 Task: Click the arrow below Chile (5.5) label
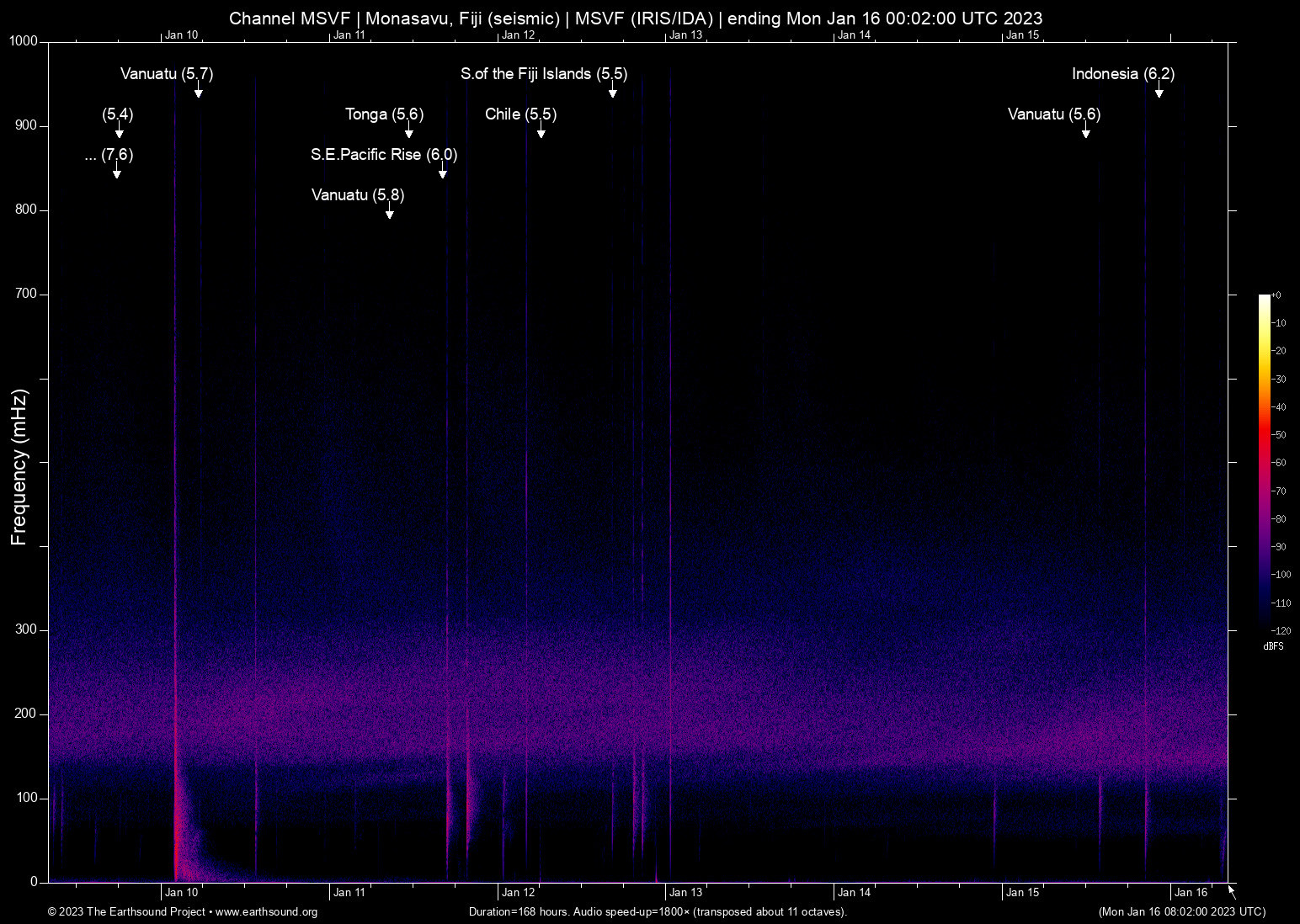(541, 132)
